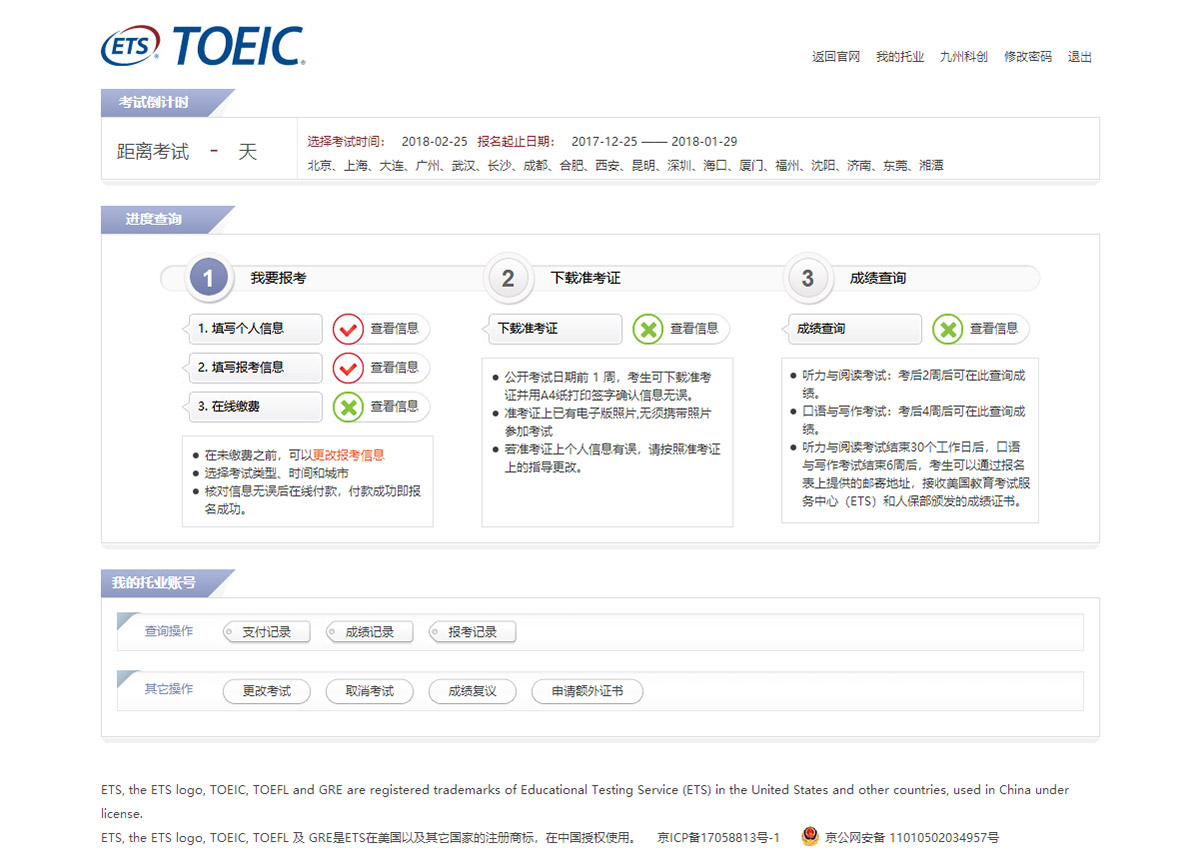Screen dimensions: 1200x864
Task: Click the ETS TOEIC logo
Action: (x=203, y=47)
